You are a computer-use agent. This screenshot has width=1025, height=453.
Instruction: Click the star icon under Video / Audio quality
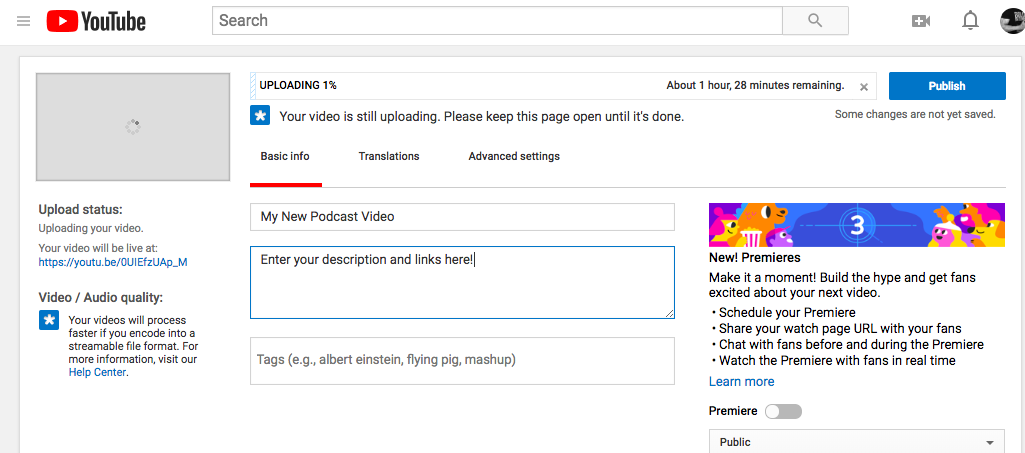pyautogui.click(x=49, y=320)
